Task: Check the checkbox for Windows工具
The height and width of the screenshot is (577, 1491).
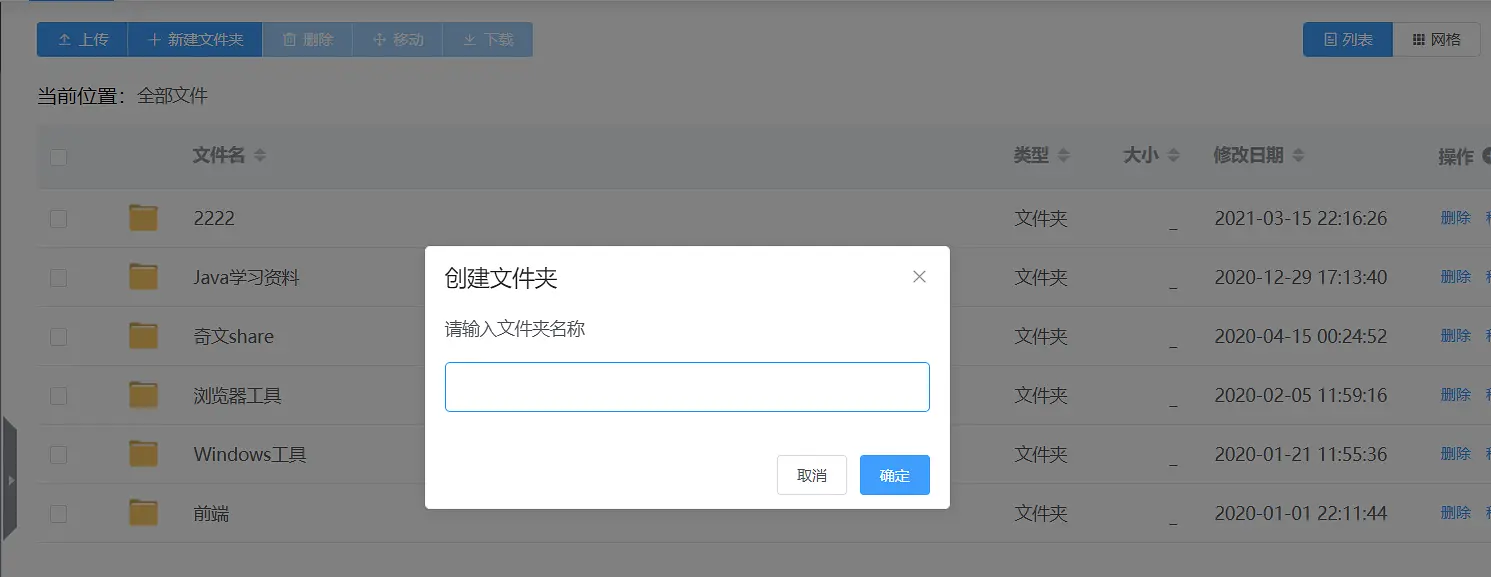Action: click(x=58, y=453)
